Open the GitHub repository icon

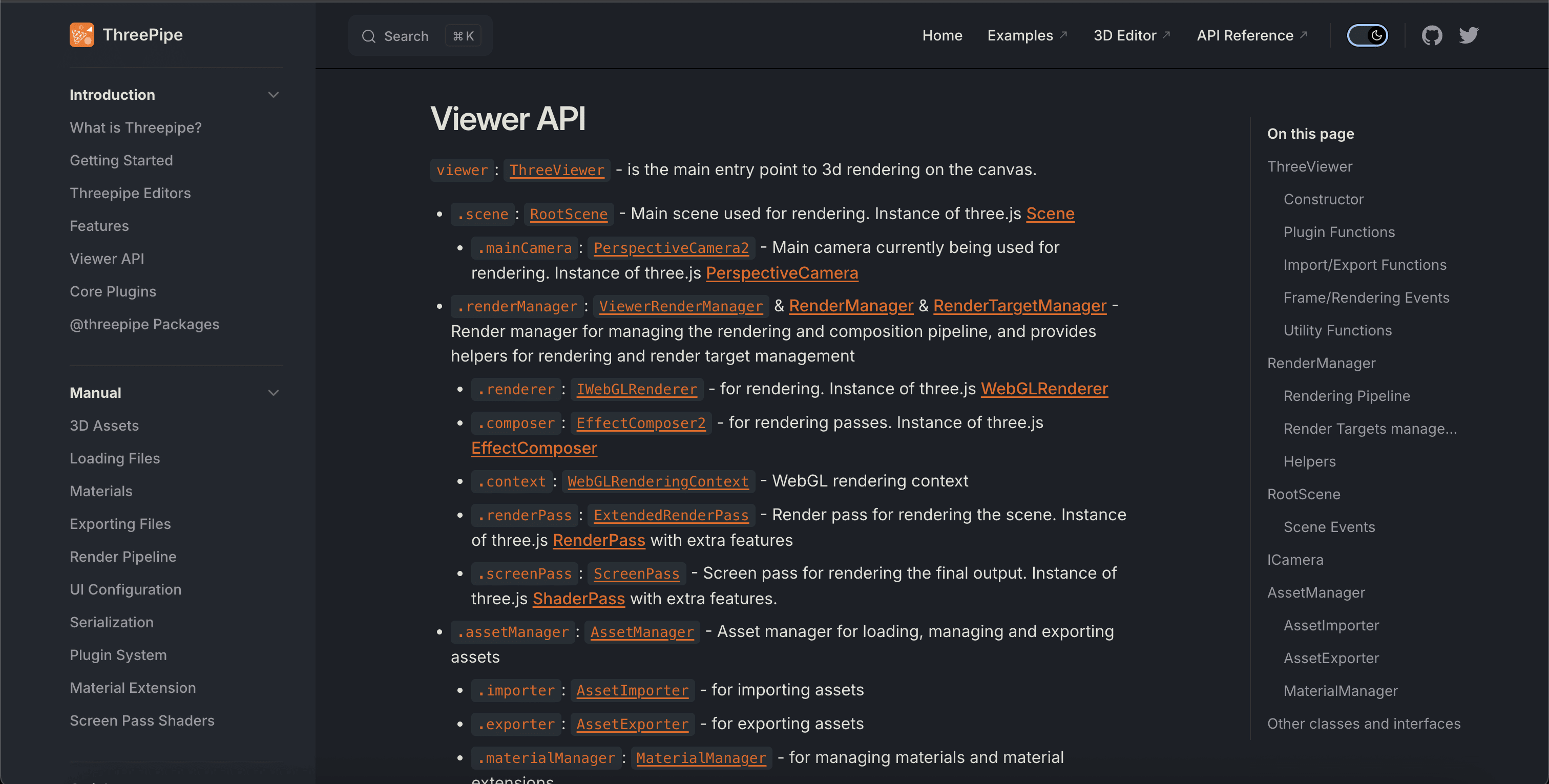point(1432,35)
